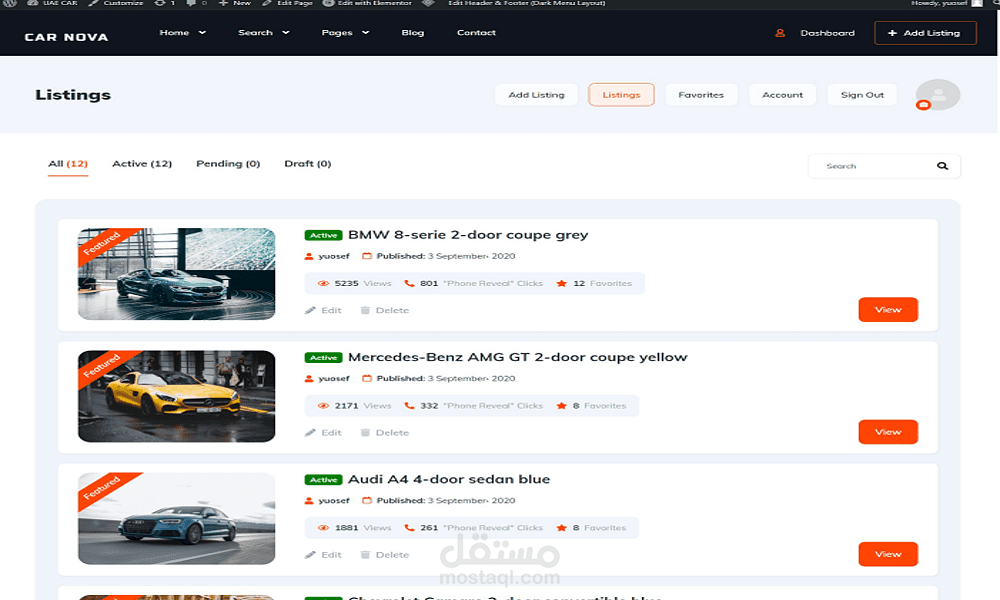Edit the Mercedes-Benz AMG GT listing

click(323, 433)
